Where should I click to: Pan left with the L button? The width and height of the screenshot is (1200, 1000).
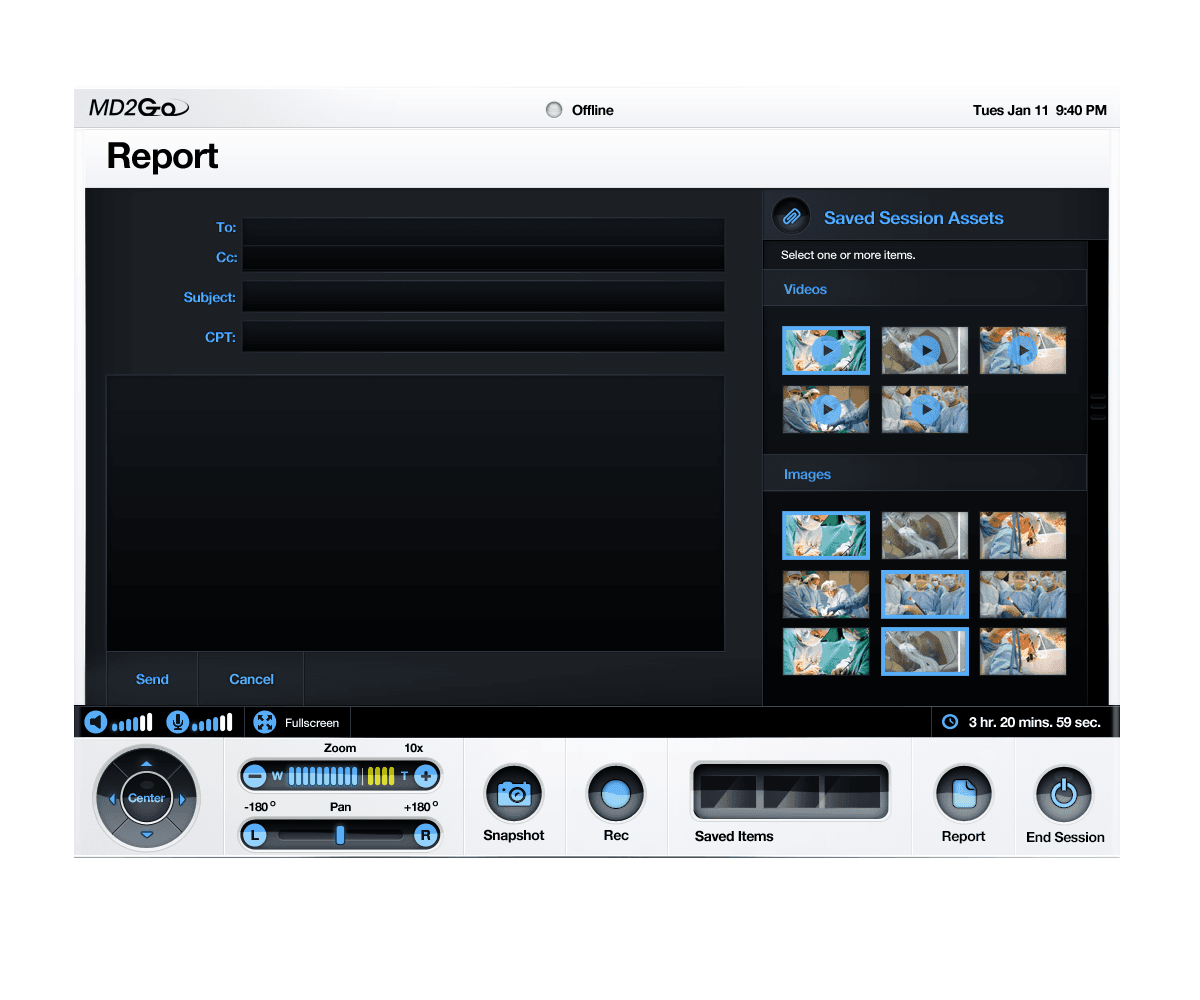(255, 835)
